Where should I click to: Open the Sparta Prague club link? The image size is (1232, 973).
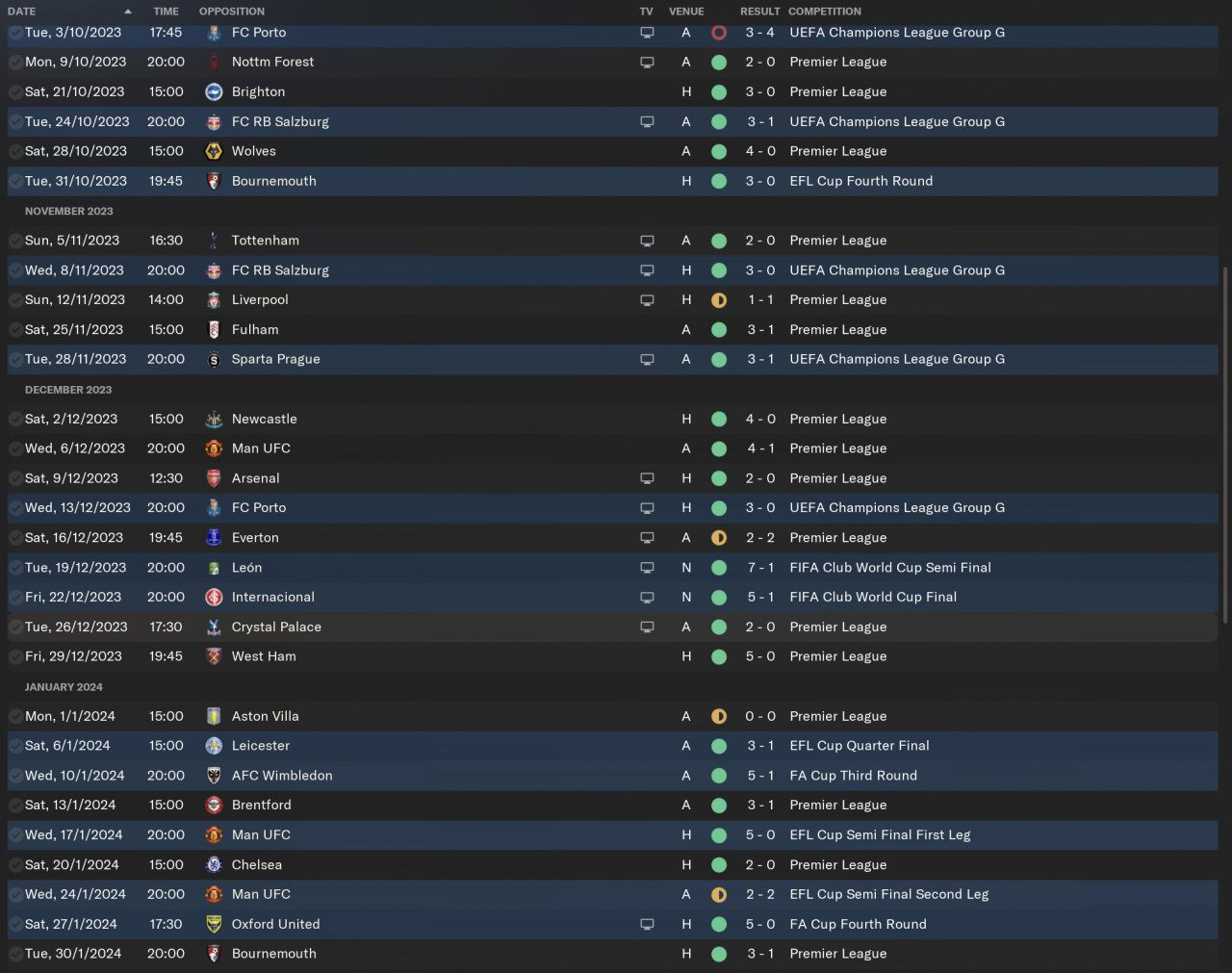point(275,360)
